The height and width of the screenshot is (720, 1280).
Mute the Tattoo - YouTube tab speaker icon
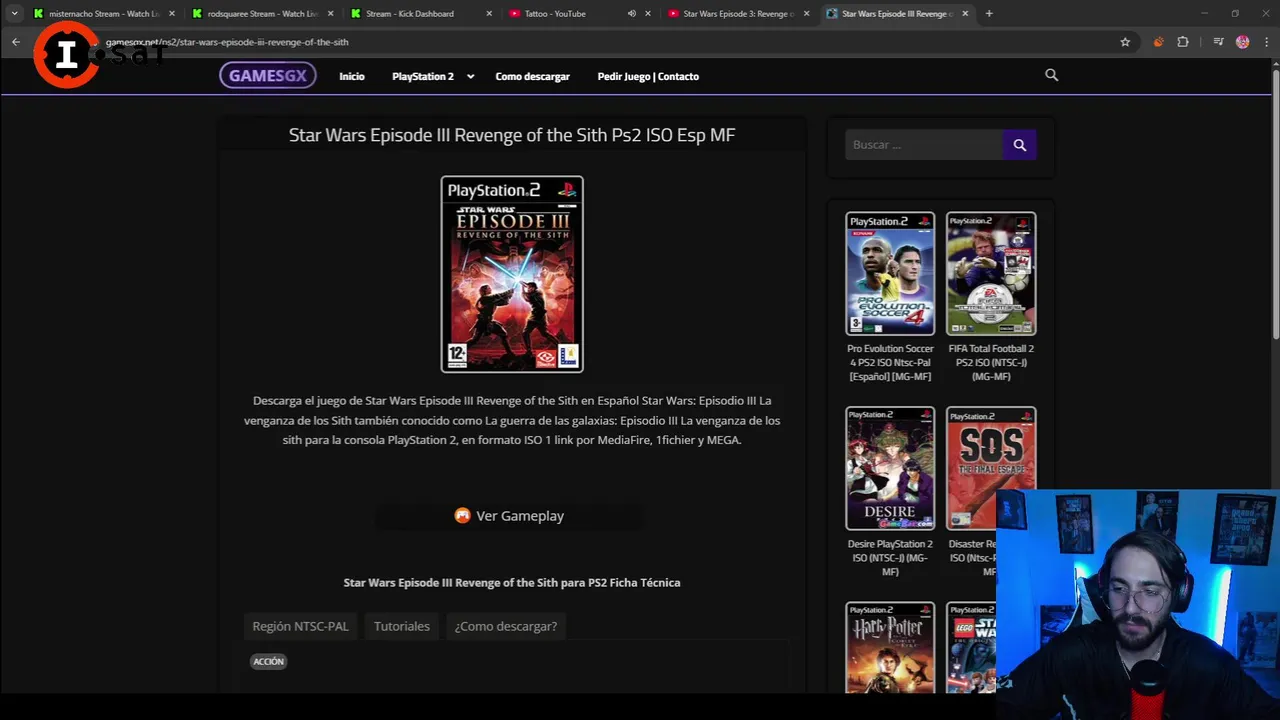(631, 14)
